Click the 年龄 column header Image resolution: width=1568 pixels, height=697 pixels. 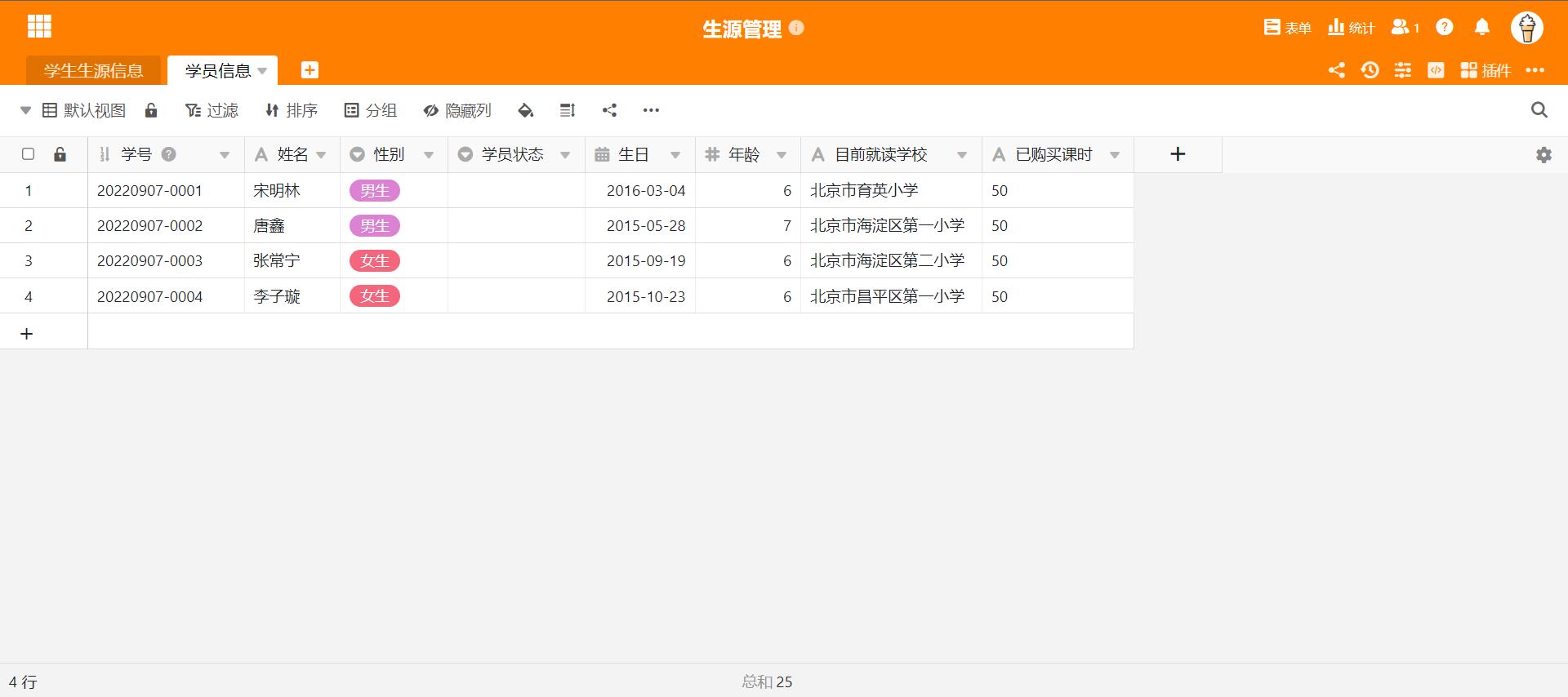[747, 154]
